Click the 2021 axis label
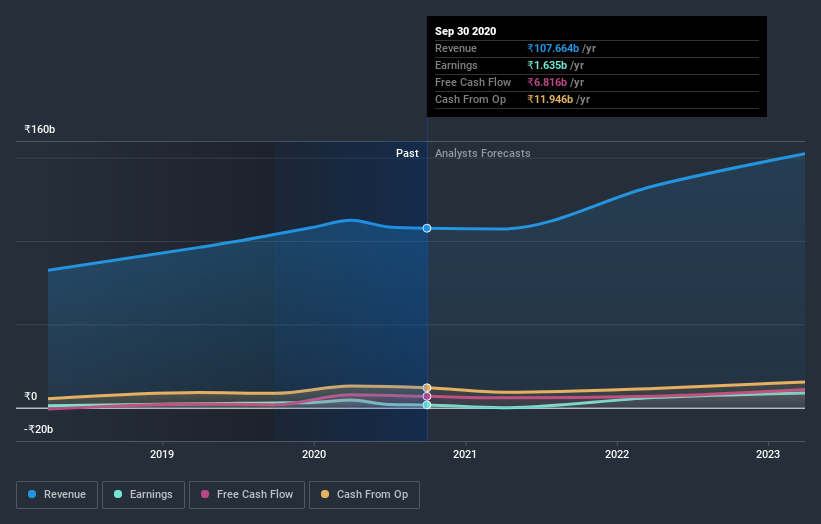The image size is (821, 524). point(465,454)
